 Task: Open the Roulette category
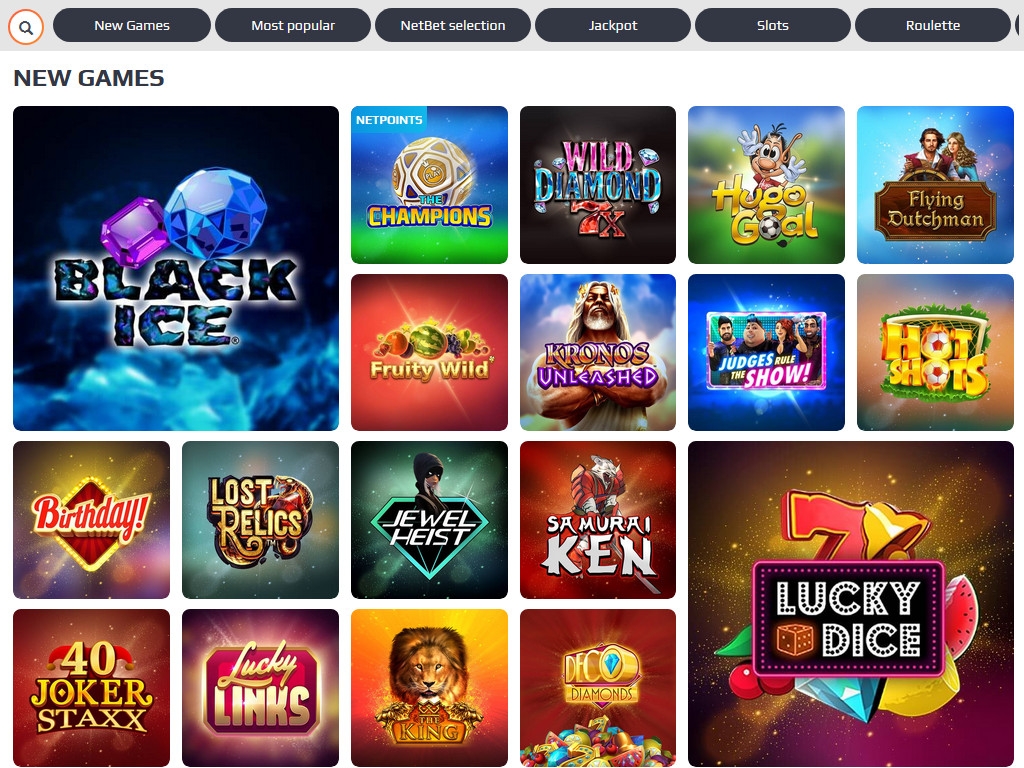(x=933, y=25)
